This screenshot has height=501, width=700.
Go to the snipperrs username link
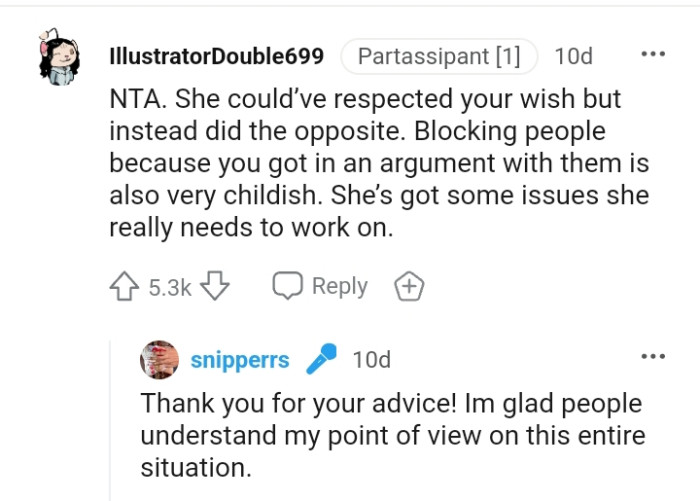pos(240,360)
